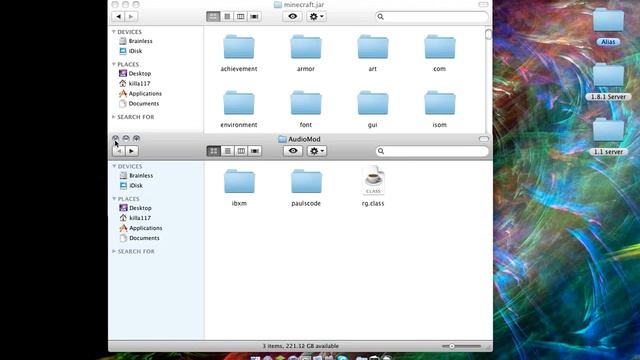Viewport: 640px width, 360px height.
Task: Go back in minecraft.jar window
Action: (118, 16)
